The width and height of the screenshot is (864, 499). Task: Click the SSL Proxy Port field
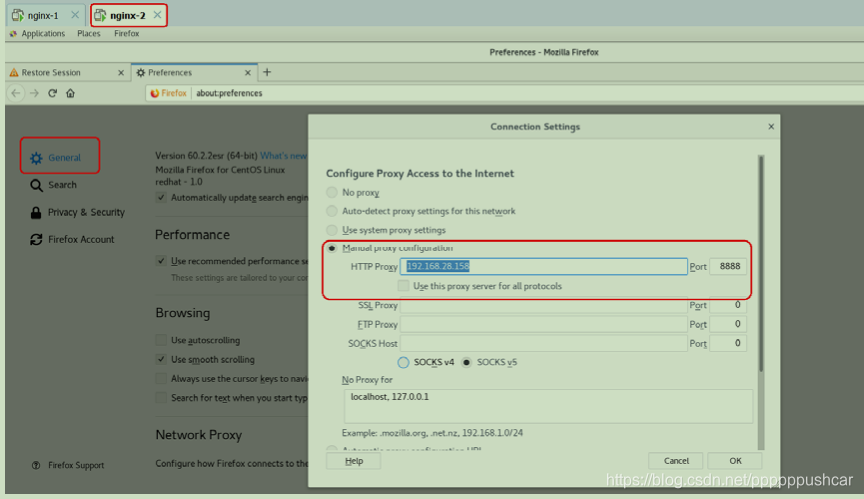coord(728,305)
